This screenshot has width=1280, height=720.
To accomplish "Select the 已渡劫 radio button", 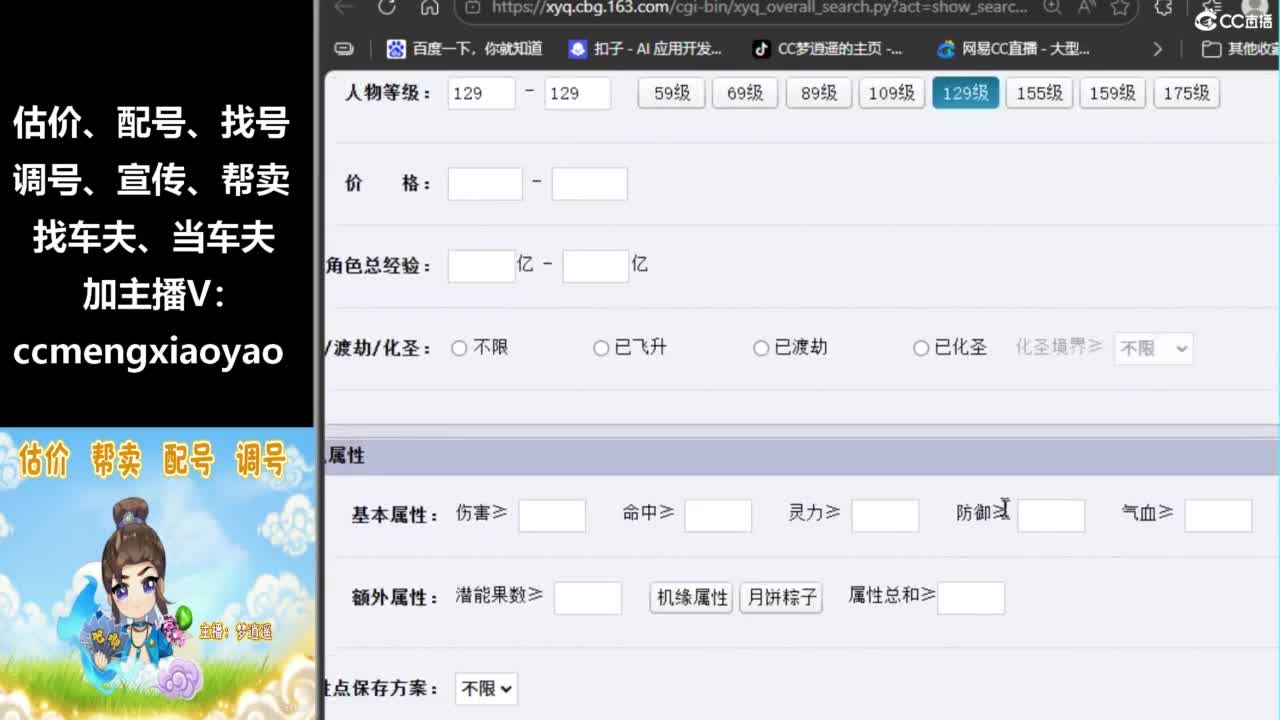I will point(761,348).
